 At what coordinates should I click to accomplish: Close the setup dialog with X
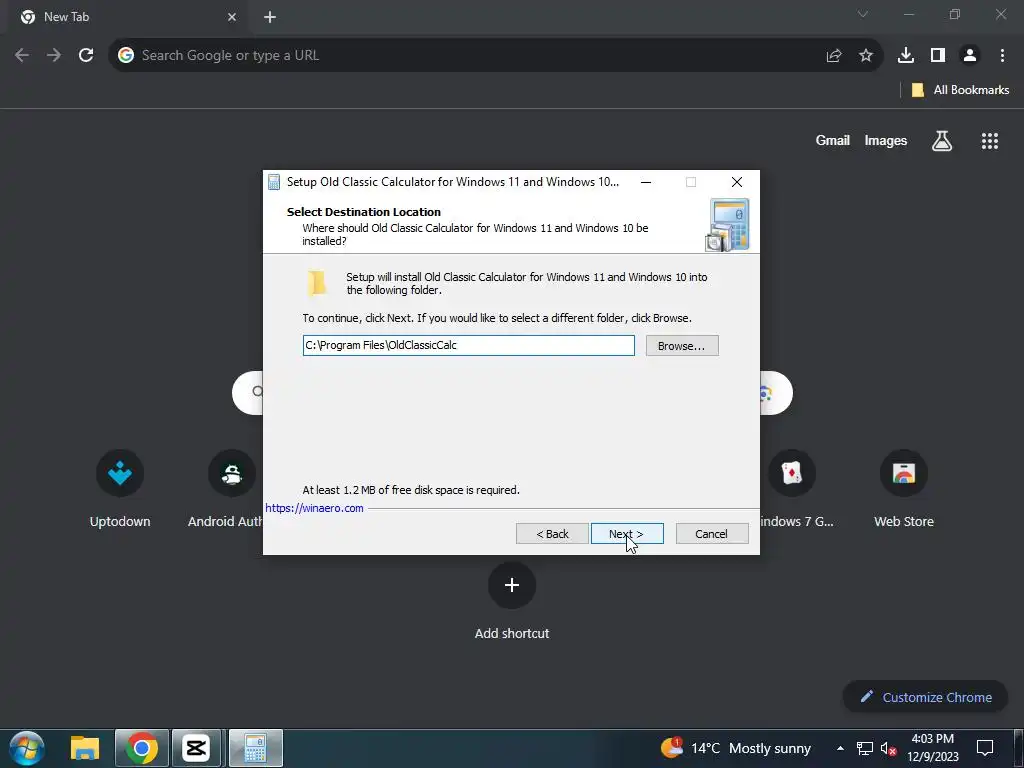point(737,182)
